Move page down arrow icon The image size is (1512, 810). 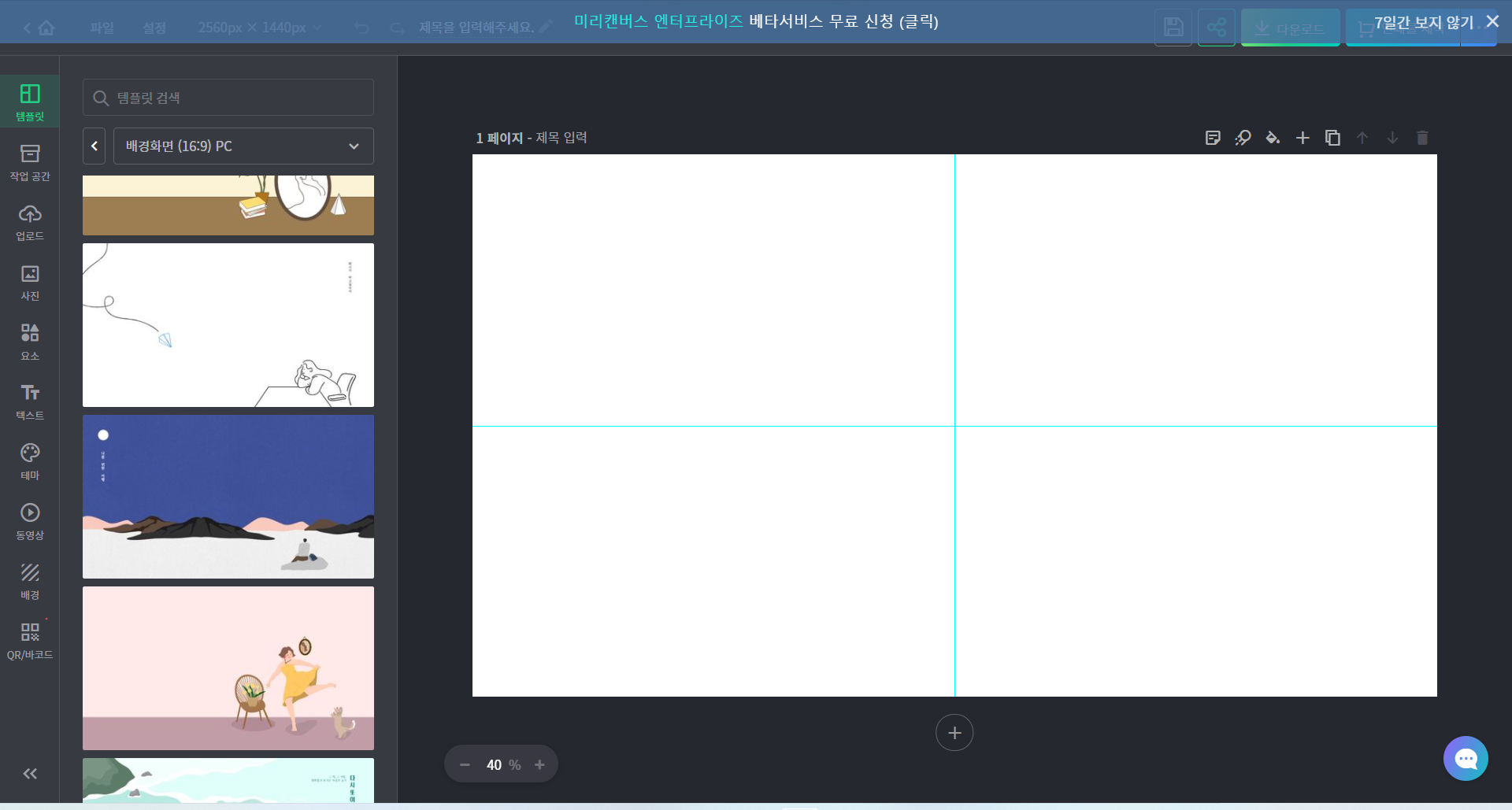click(x=1392, y=138)
